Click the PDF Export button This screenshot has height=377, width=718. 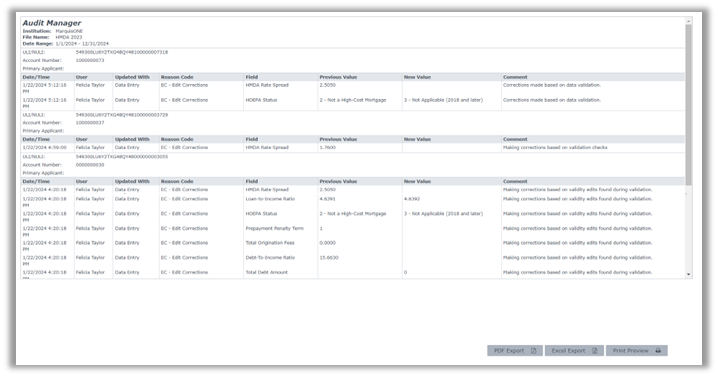click(x=515, y=350)
